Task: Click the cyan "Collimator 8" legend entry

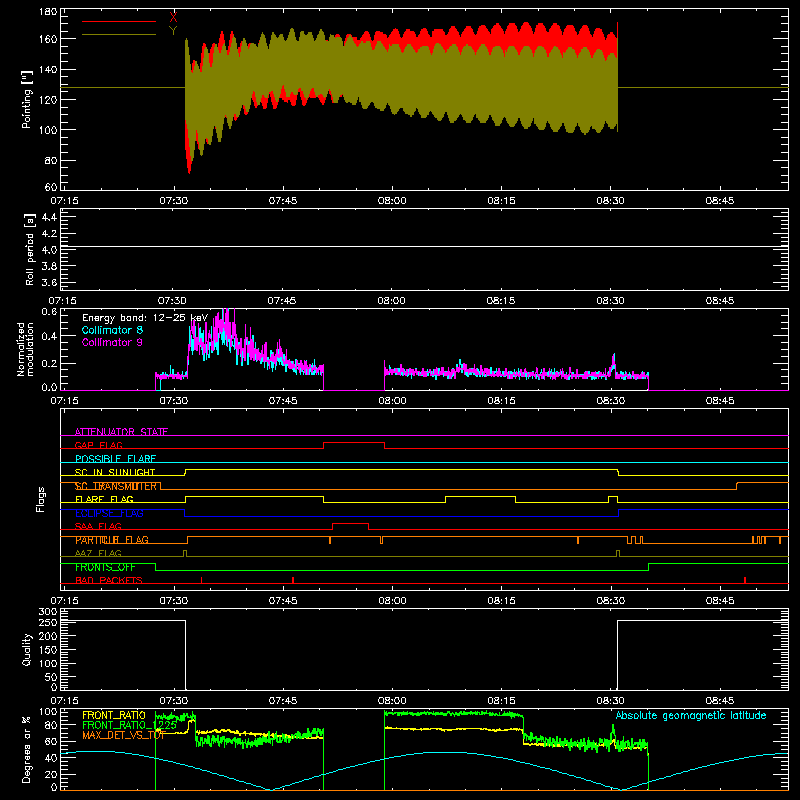Action: 112,330
